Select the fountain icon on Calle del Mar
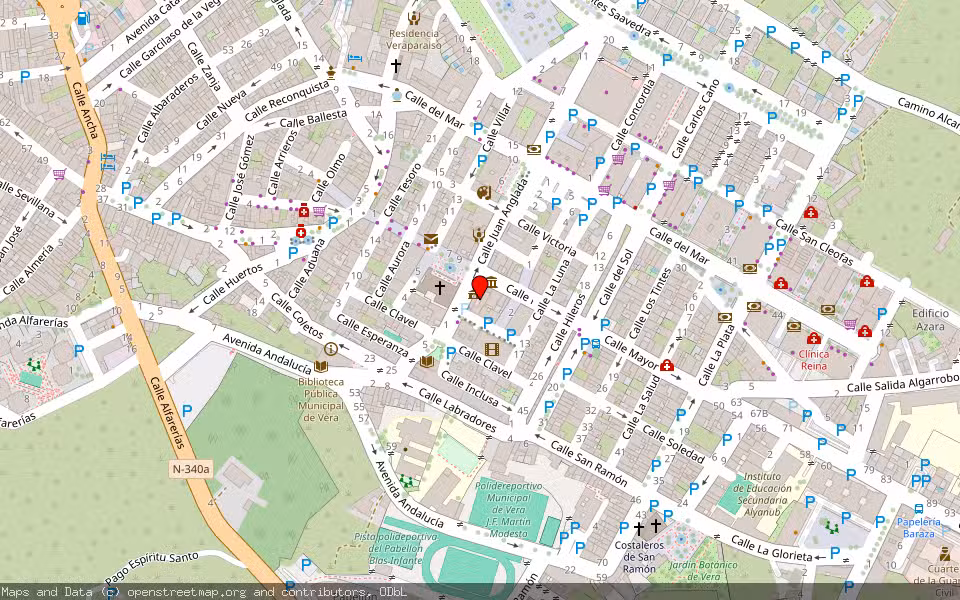The width and height of the screenshot is (960, 600). coord(397,96)
